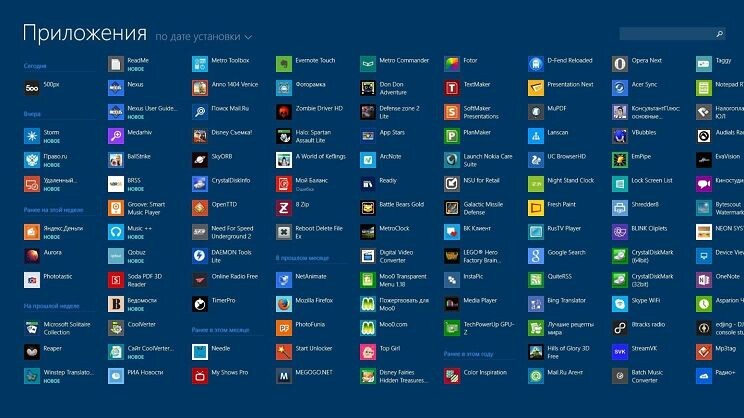Open the Nexus app icon

(116, 88)
